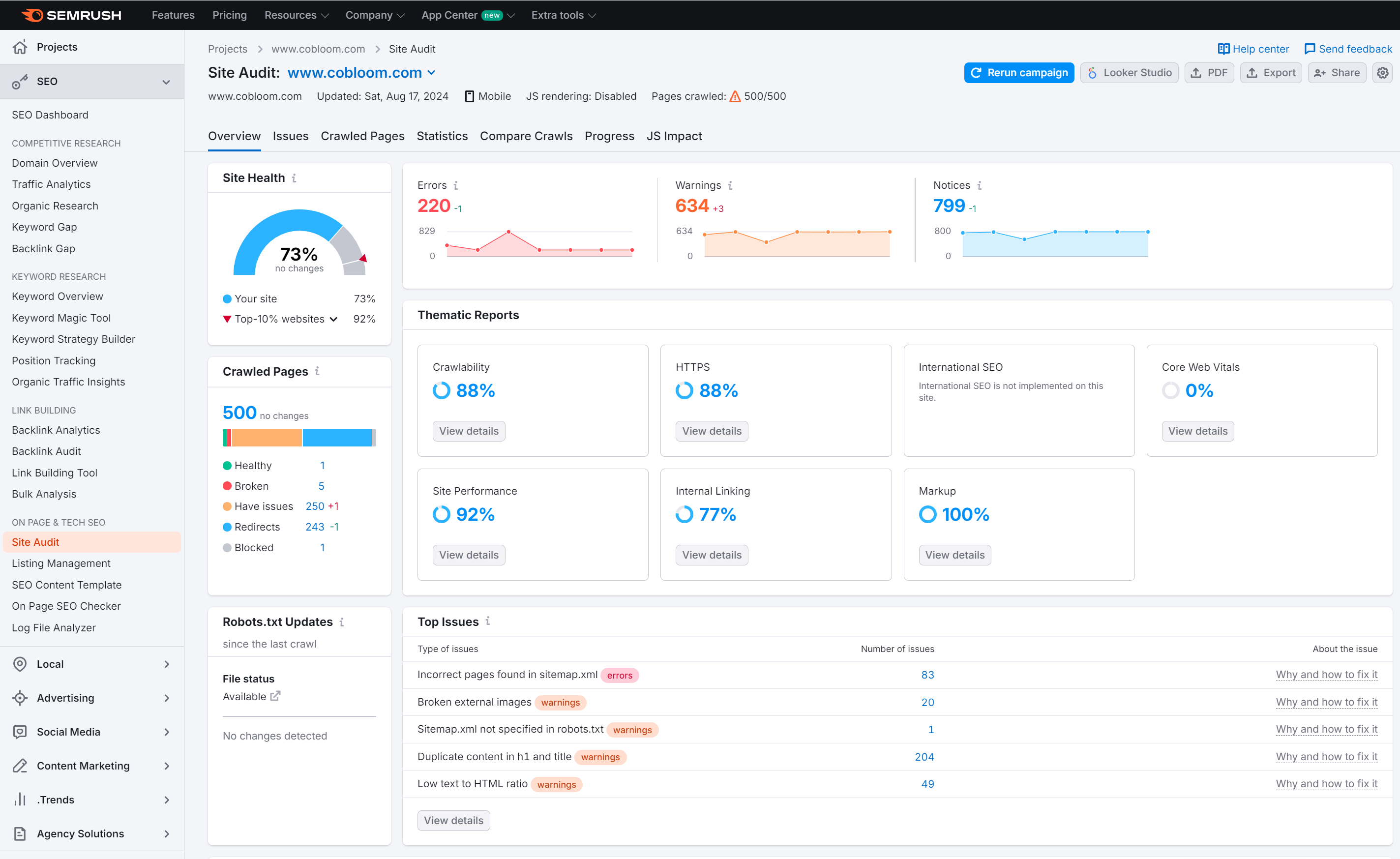Open the JS Impact tab

point(674,136)
